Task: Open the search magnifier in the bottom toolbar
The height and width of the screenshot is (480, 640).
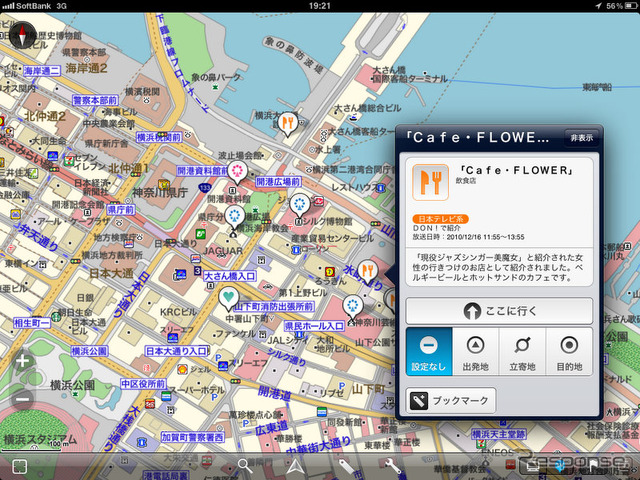Action: (x=244, y=466)
